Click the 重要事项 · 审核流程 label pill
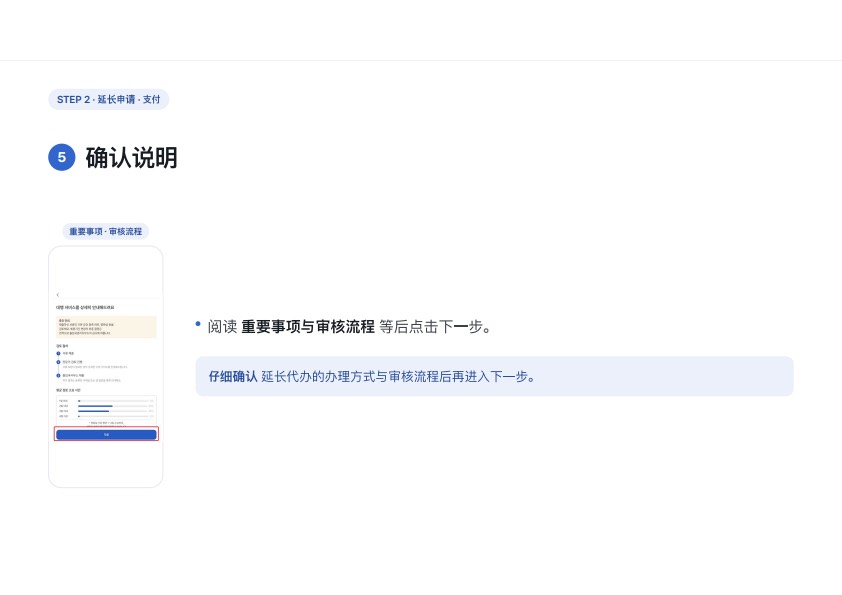 tap(106, 231)
